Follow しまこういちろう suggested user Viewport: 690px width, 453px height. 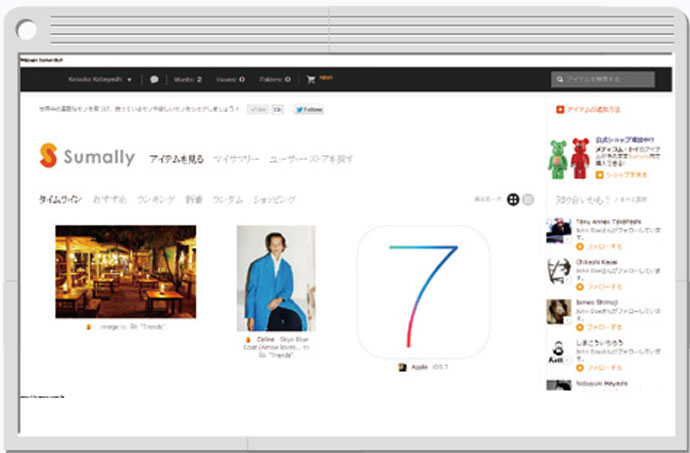tap(600, 368)
